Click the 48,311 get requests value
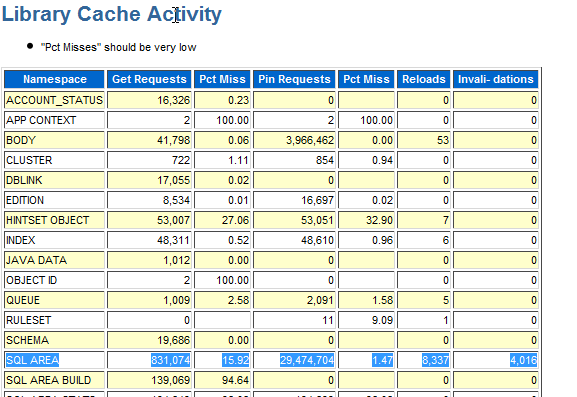 (x=174, y=240)
